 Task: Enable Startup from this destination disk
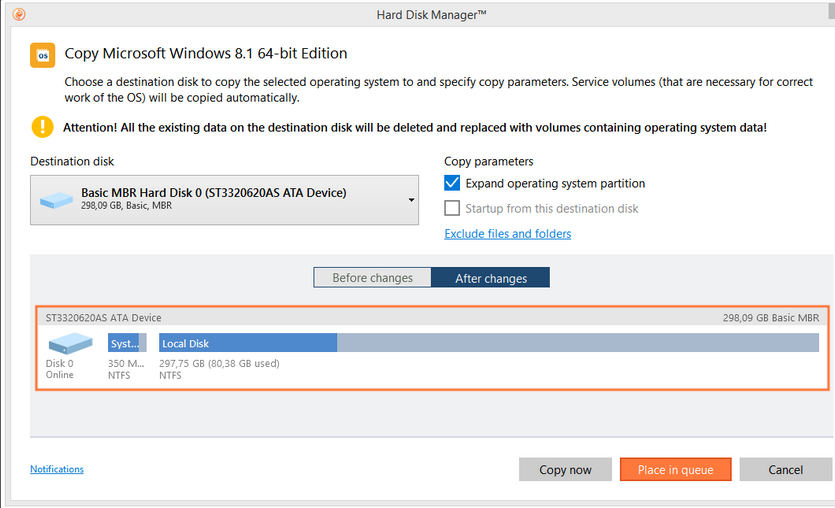(452, 208)
